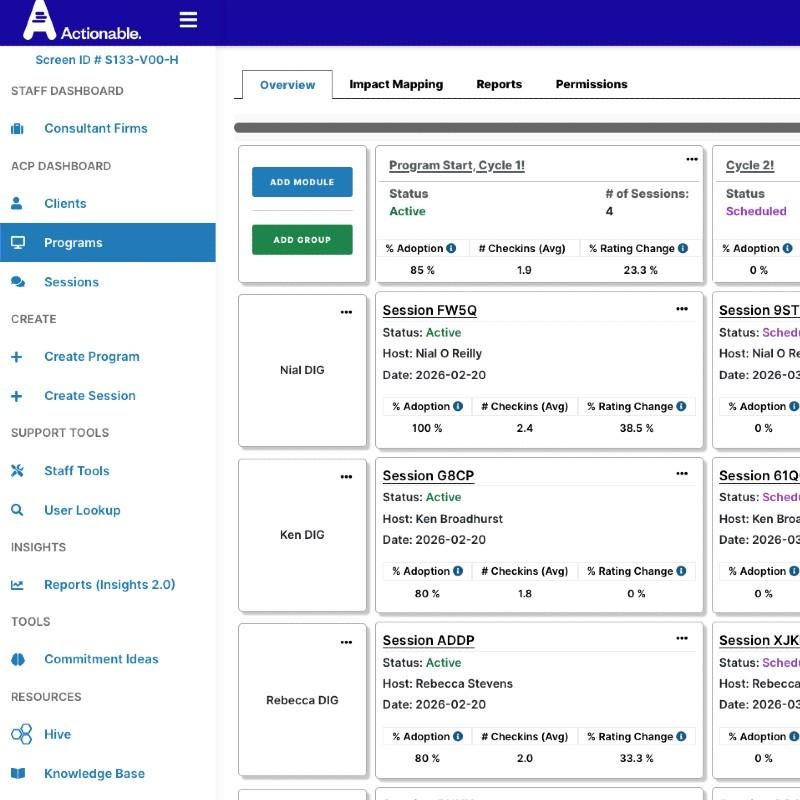Open Hive resource link

point(57,734)
